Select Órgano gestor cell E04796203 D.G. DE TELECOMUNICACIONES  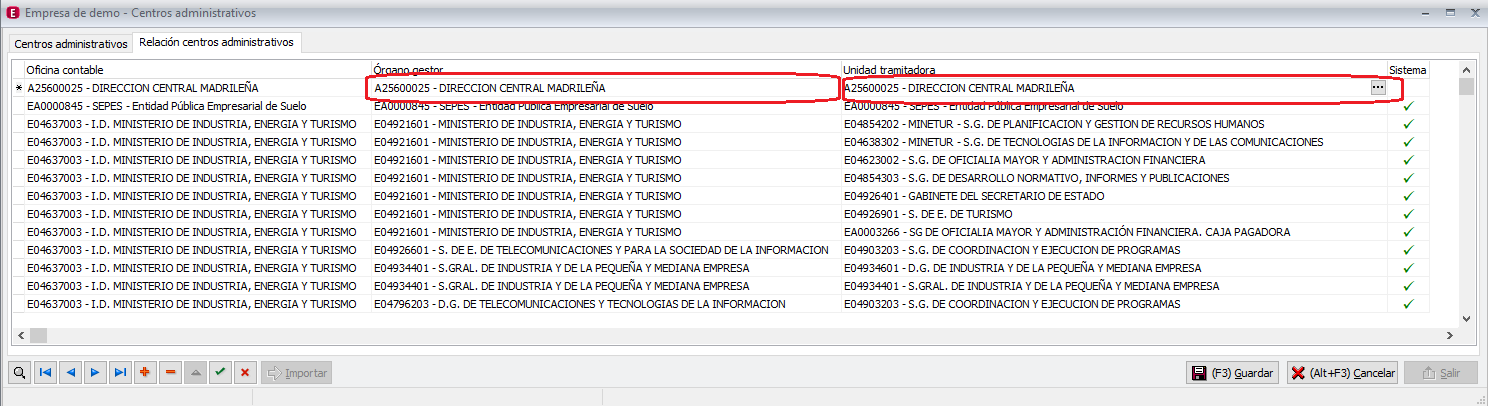click(x=606, y=304)
